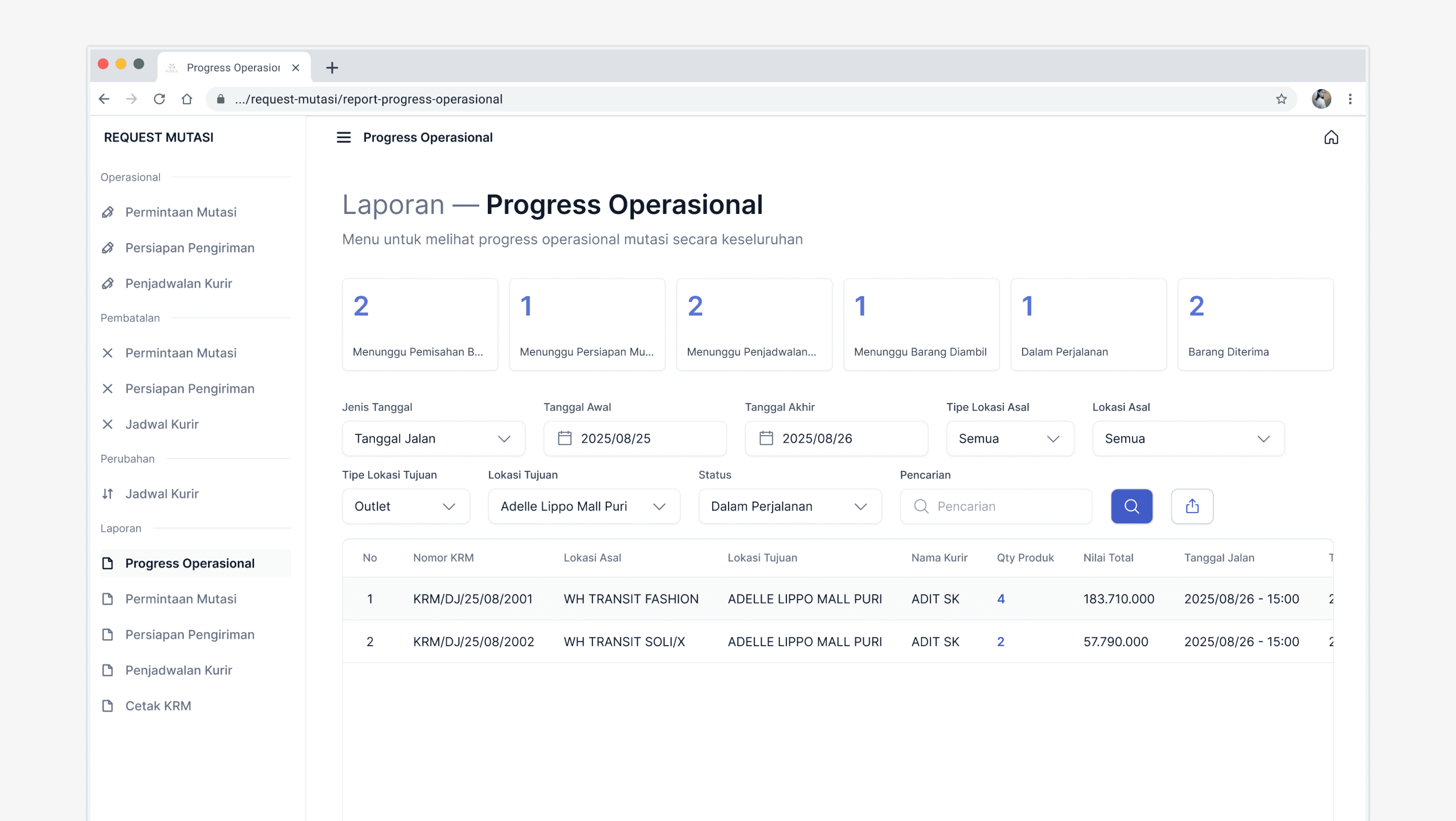The width and height of the screenshot is (1456, 821).
Task: Select Jadwal Kurir under Perubahan
Action: (162, 493)
